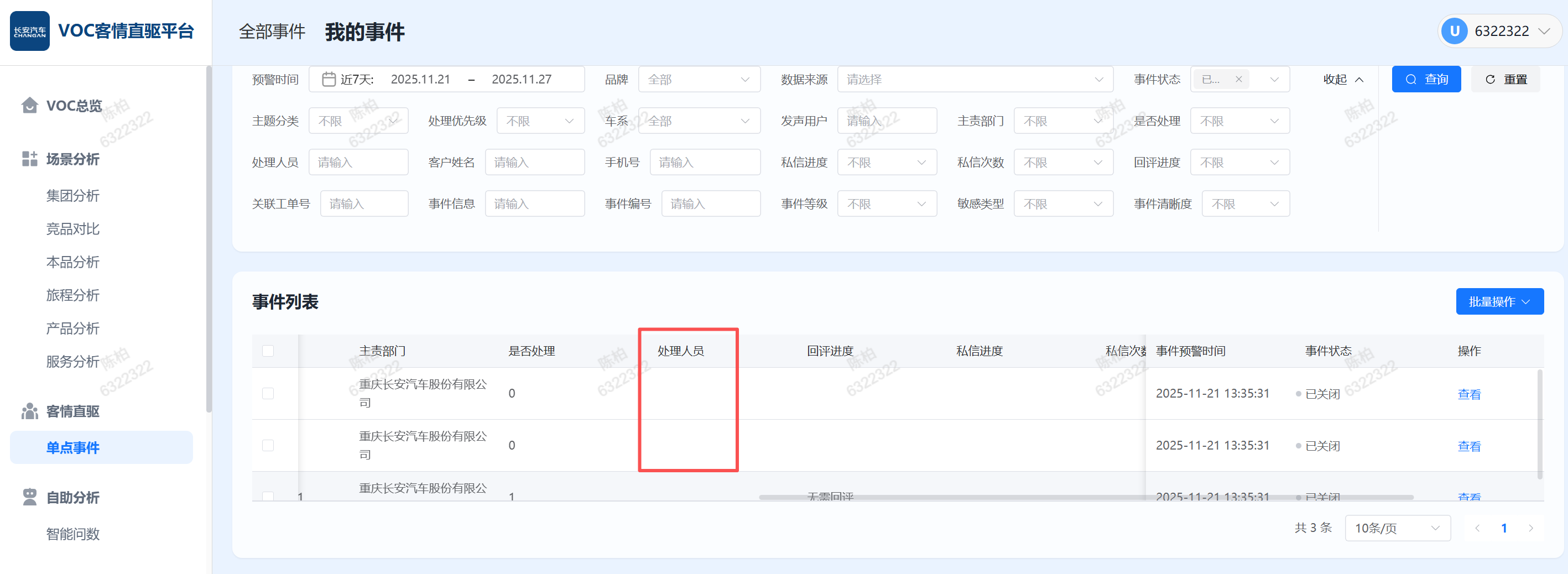
Task: Click the 客情直驱 people icon
Action: point(29,411)
